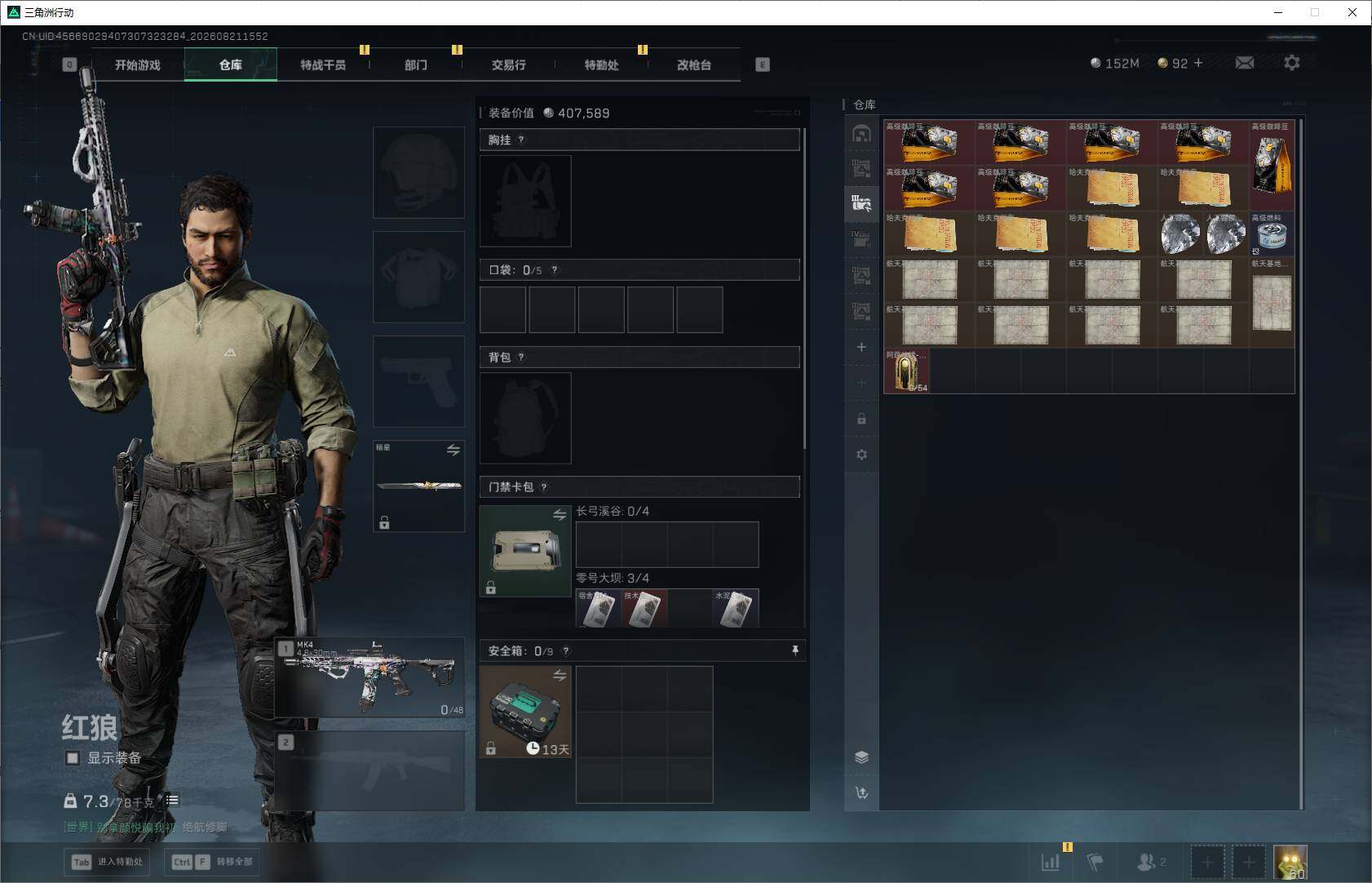Screen dimensions: 1372x883
Task: Select the MK4 primary weapon in slot 1
Action: tap(370, 677)
